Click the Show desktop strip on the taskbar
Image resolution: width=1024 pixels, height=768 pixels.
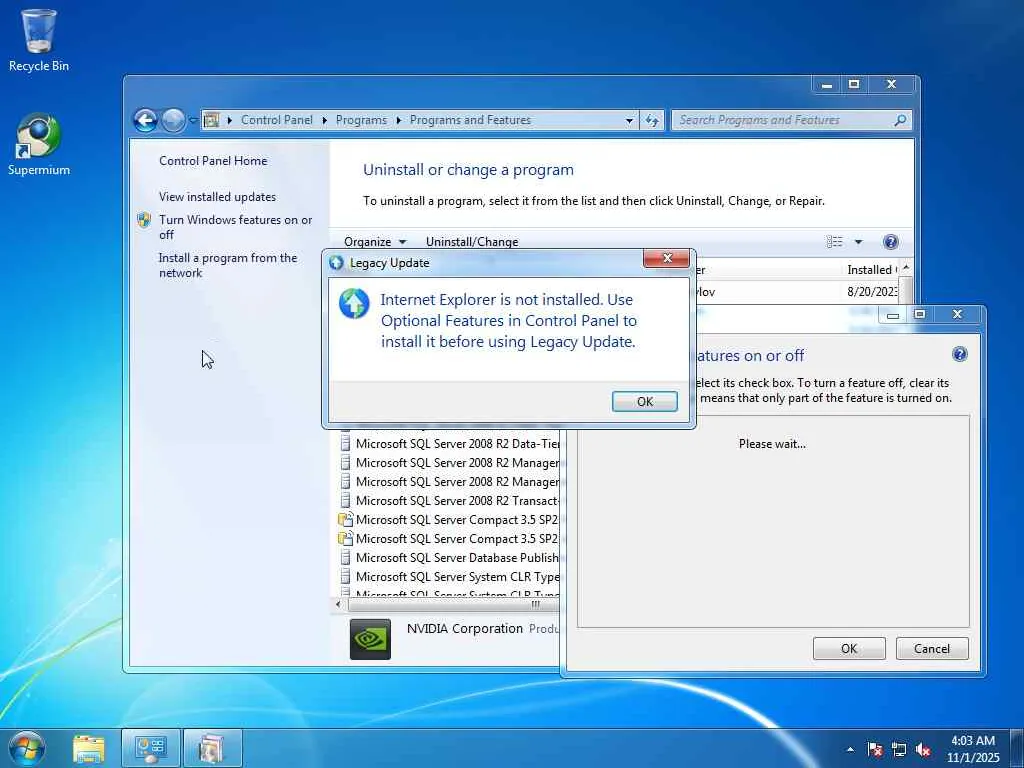1019,748
